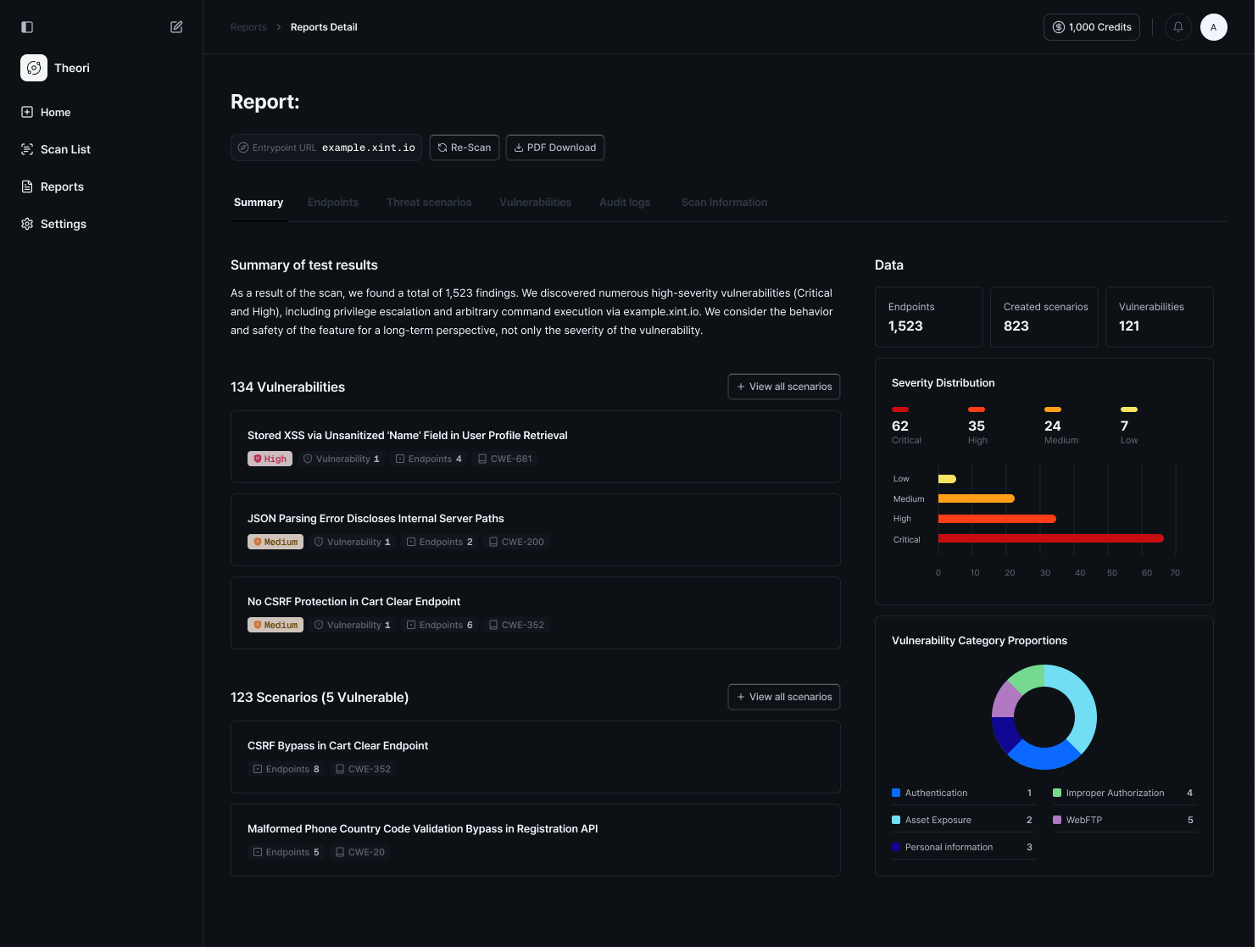This screenshot has width=1258, height=952.
Task: Click the Reports breadcrumb link
Action: click(x=248, y=27)
